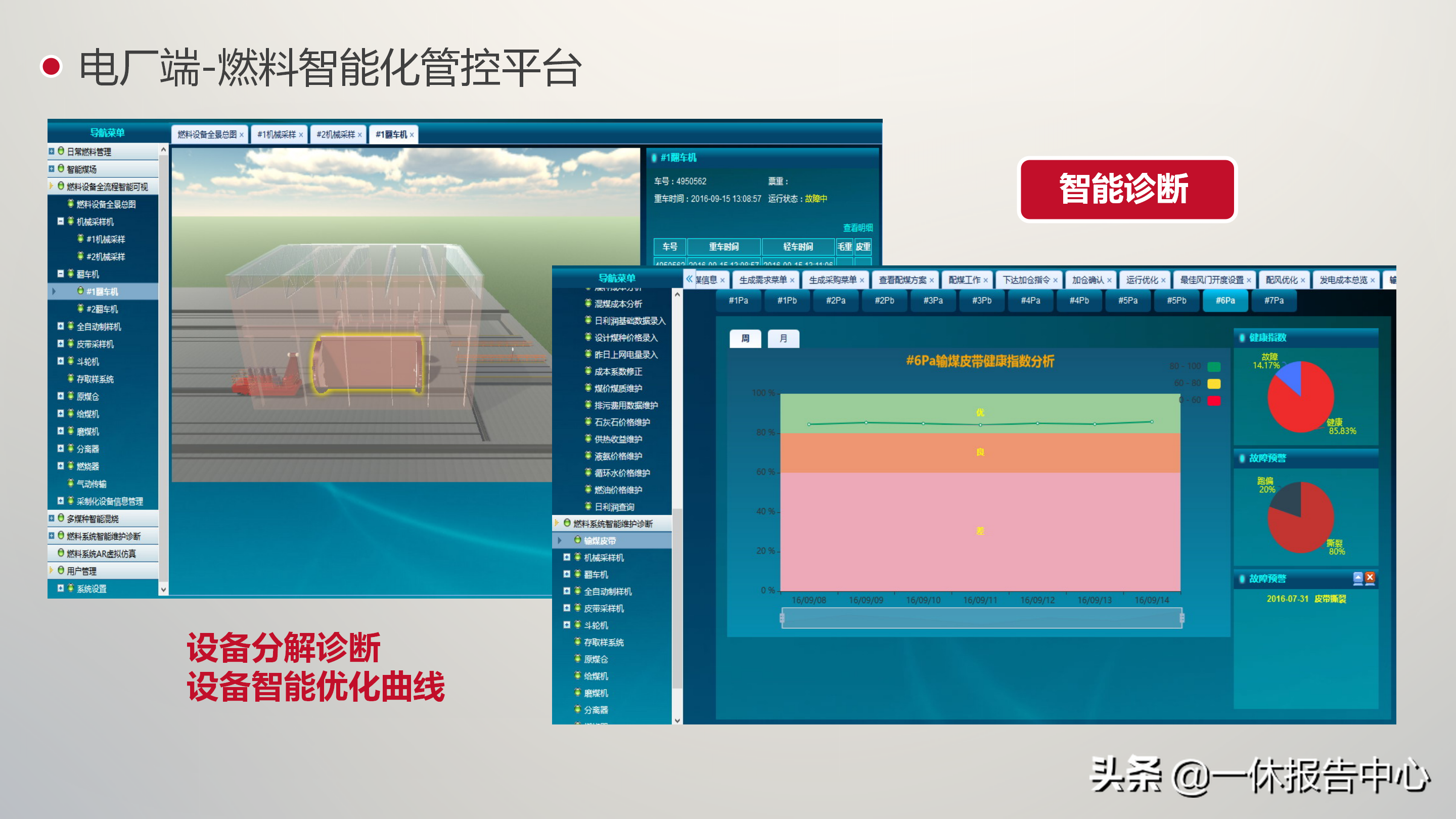Viewport: 1456px width, 819px height.
Task: Collapse the 机械采样机 tree node
Action: 61,221
